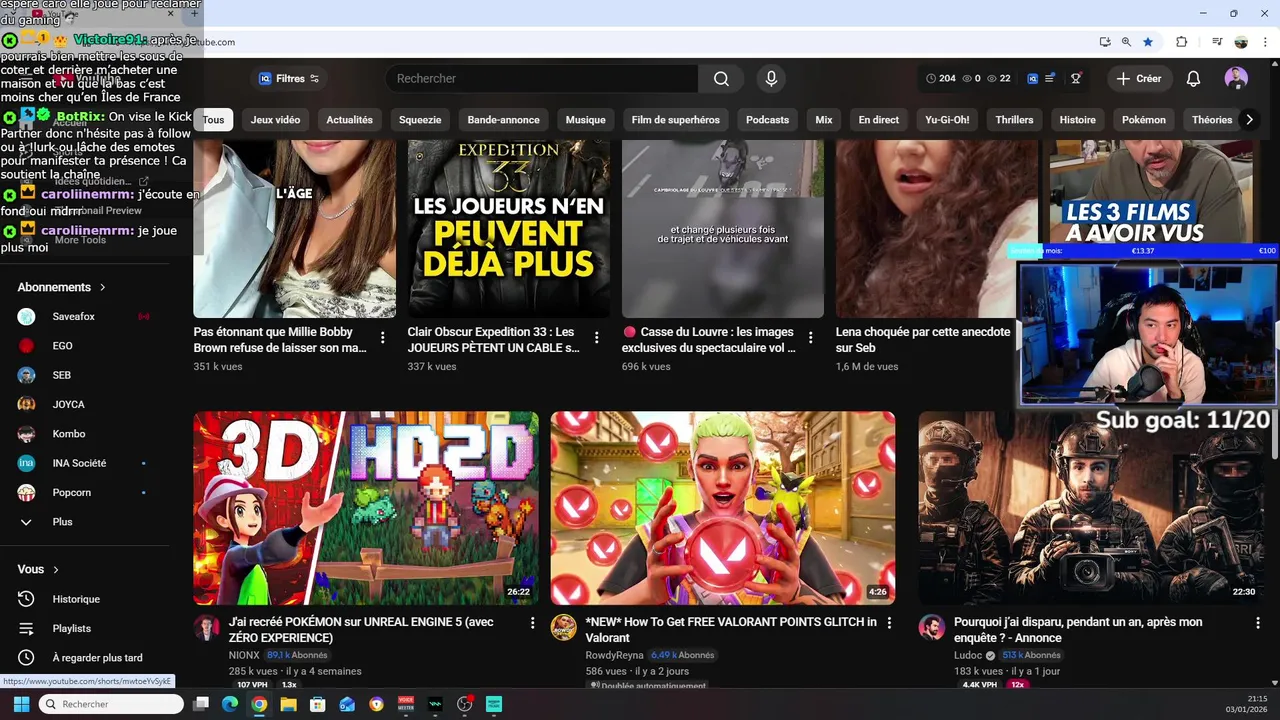This screenshot has height=720, width=1280.
Task: Play the Valorant Points glitch video thumbnail
Action: [x=723, y=508]
